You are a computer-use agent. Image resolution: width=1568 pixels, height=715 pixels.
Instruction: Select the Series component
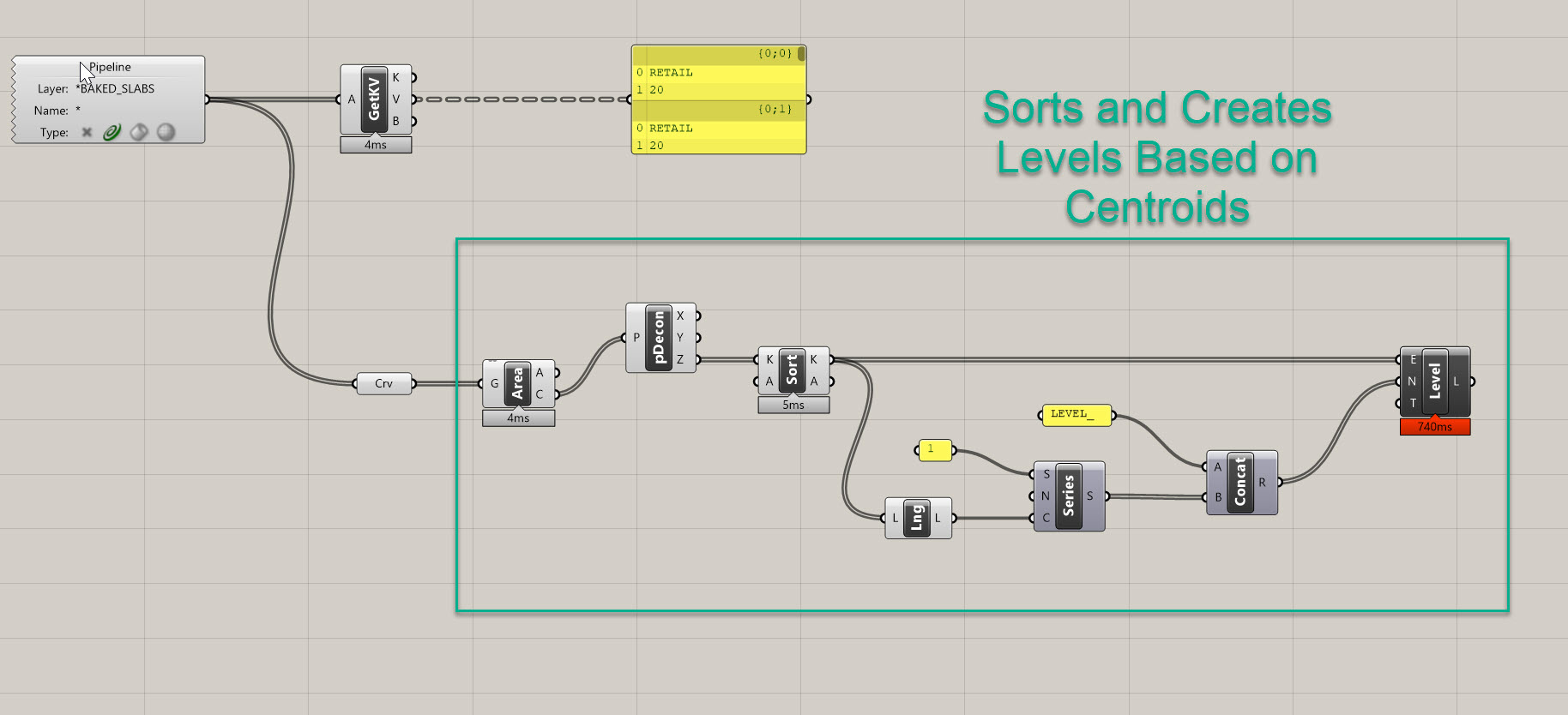coord(1068,496)
